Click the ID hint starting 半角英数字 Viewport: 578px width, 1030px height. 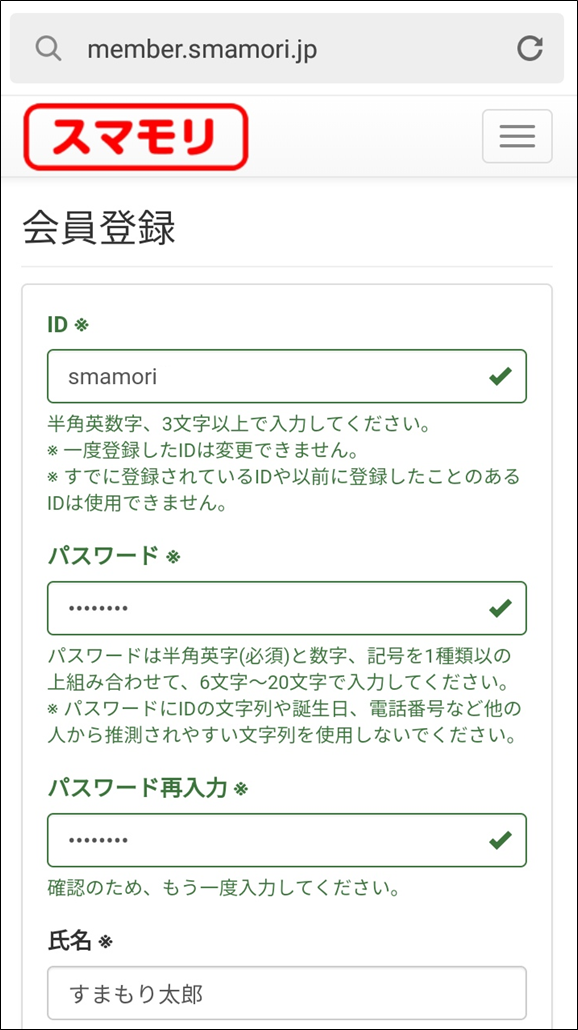coord(239,424)
